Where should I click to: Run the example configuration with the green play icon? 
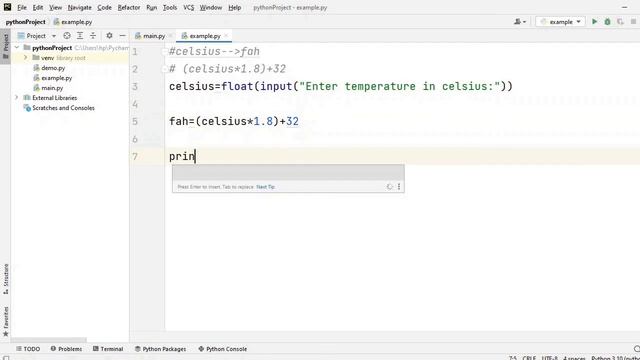[594, 22]
